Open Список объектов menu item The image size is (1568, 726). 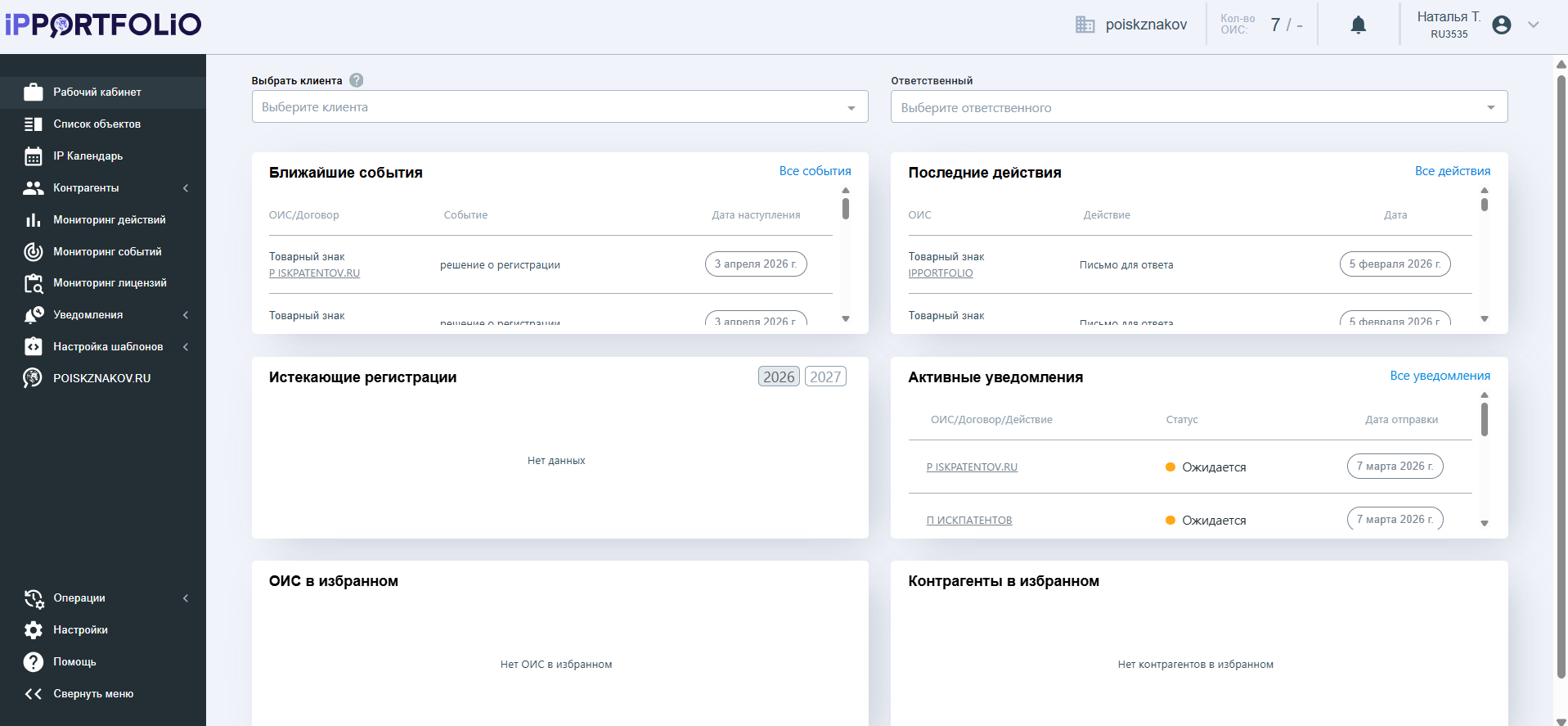(97, 124)
